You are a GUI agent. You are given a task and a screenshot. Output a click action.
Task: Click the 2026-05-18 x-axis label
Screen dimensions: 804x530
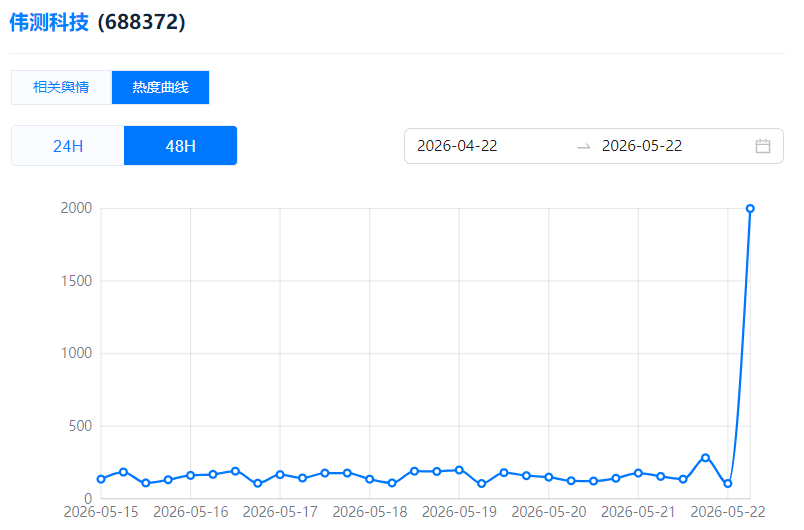370,512
